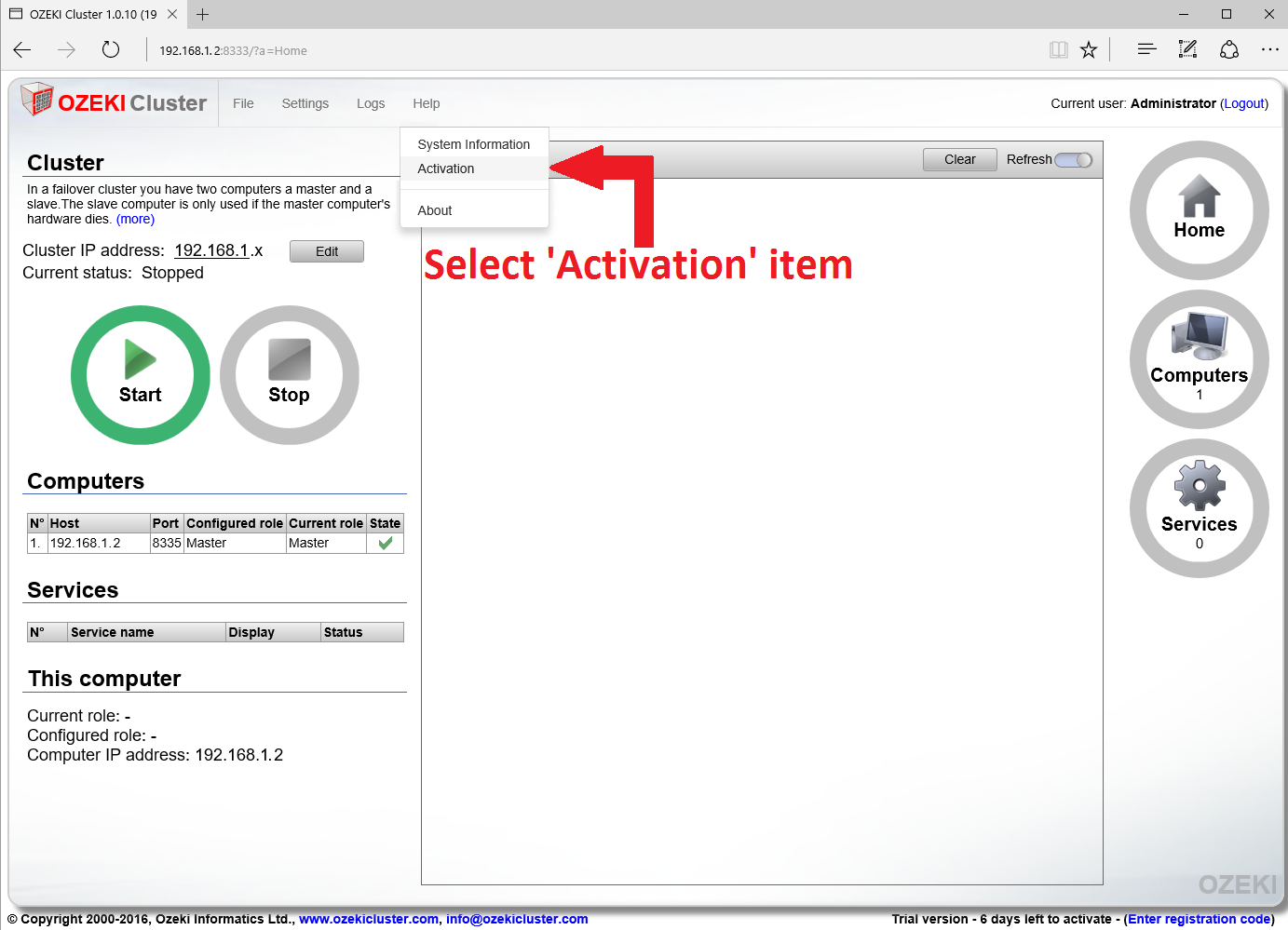Screen dimensions: 1288x930
Task: Select Activation menu item
Action: point(474,168)
